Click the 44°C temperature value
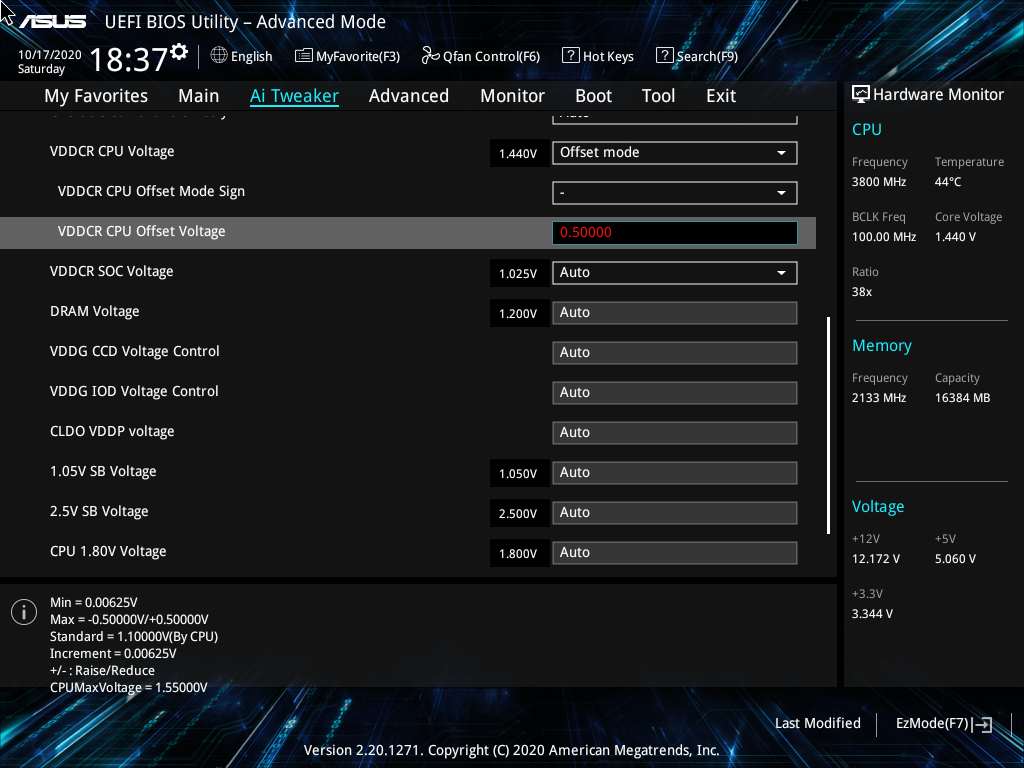 [x=948, y=182]
